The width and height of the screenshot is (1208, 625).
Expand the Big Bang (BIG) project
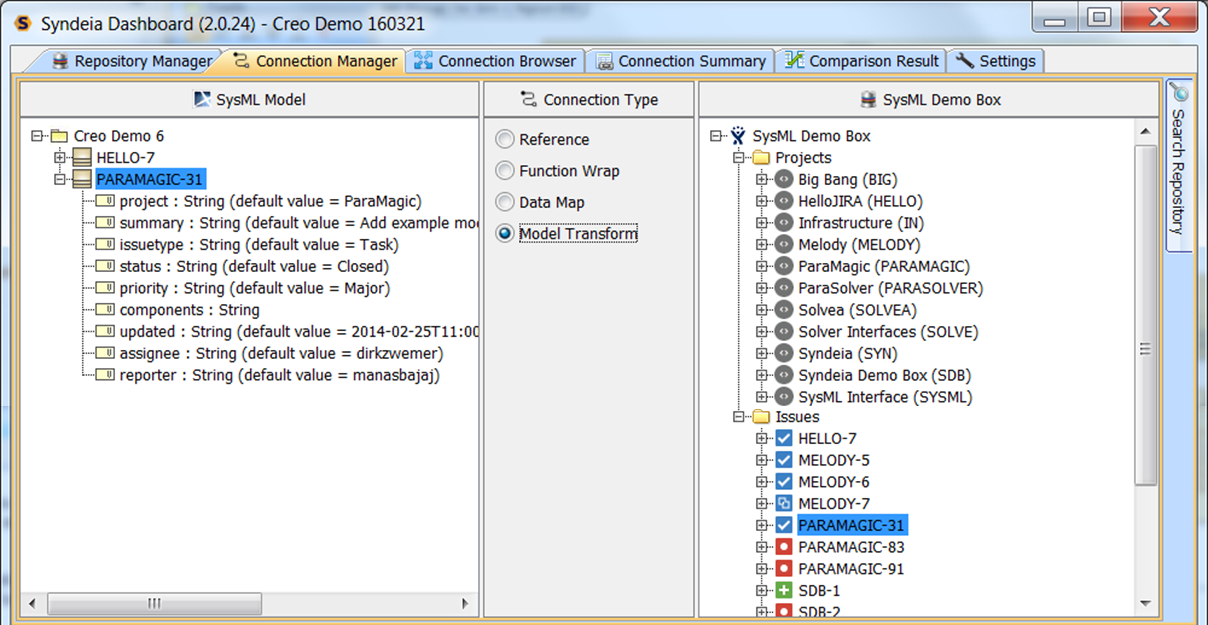click(762, 180)
